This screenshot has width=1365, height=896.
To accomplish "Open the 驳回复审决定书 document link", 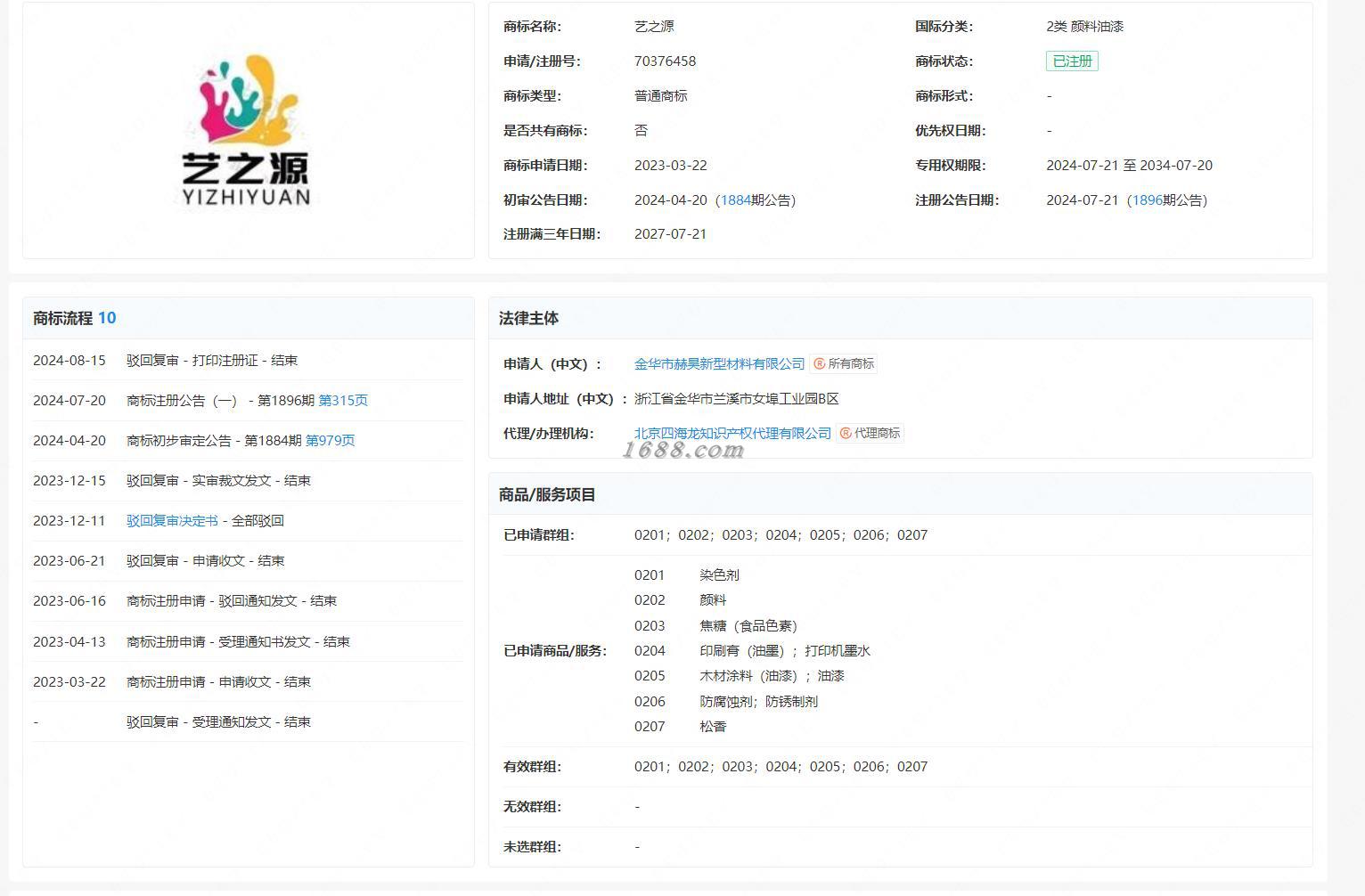I will [172, 521].
